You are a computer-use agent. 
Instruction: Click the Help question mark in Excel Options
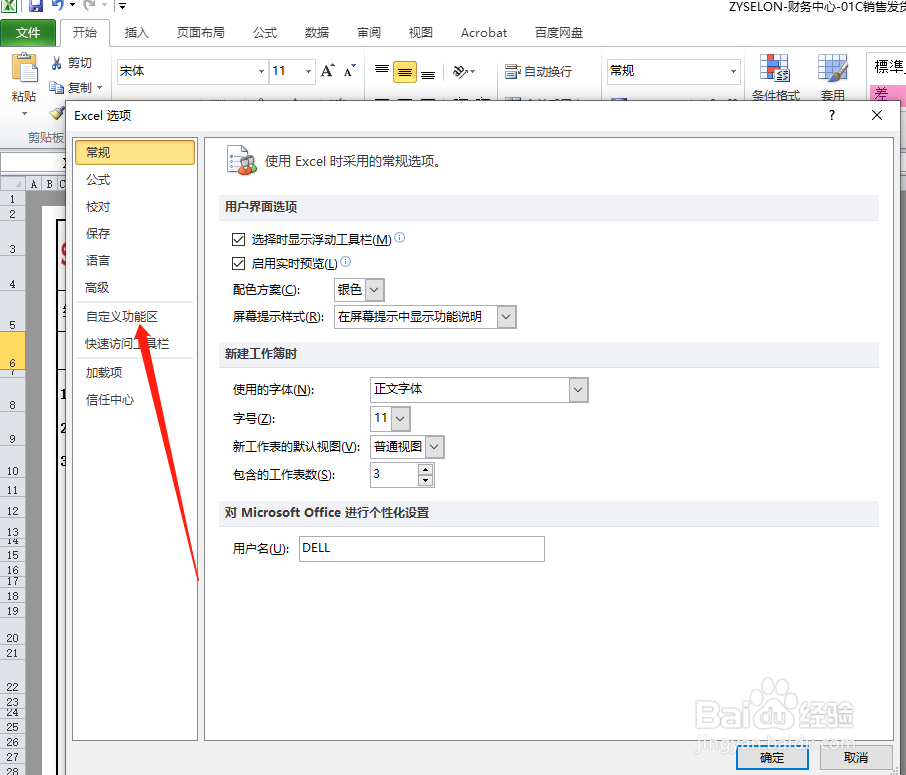tap(831, 115)
